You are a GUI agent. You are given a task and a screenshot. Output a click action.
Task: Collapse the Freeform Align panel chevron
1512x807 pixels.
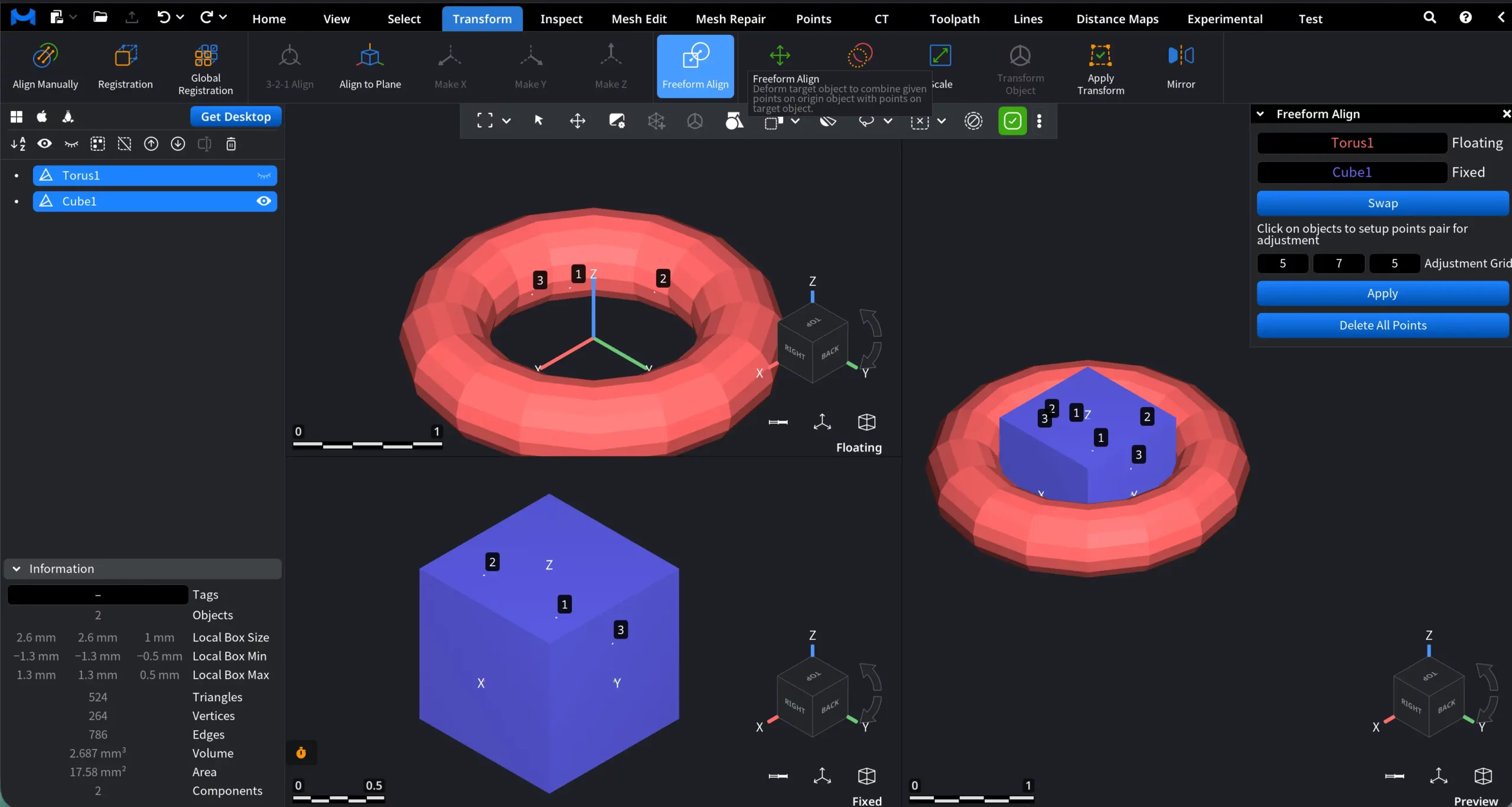pyautogui.click(x=1260, y=114)
